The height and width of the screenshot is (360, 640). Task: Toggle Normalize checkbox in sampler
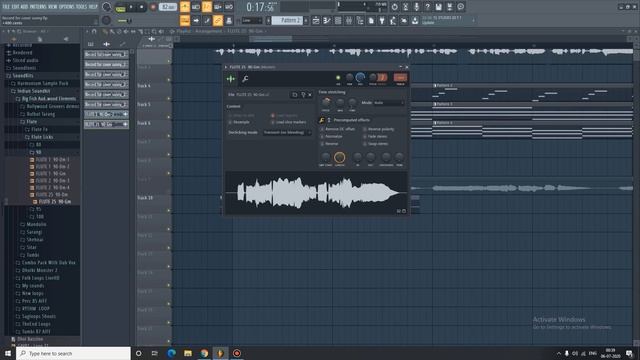click(322, 136)
